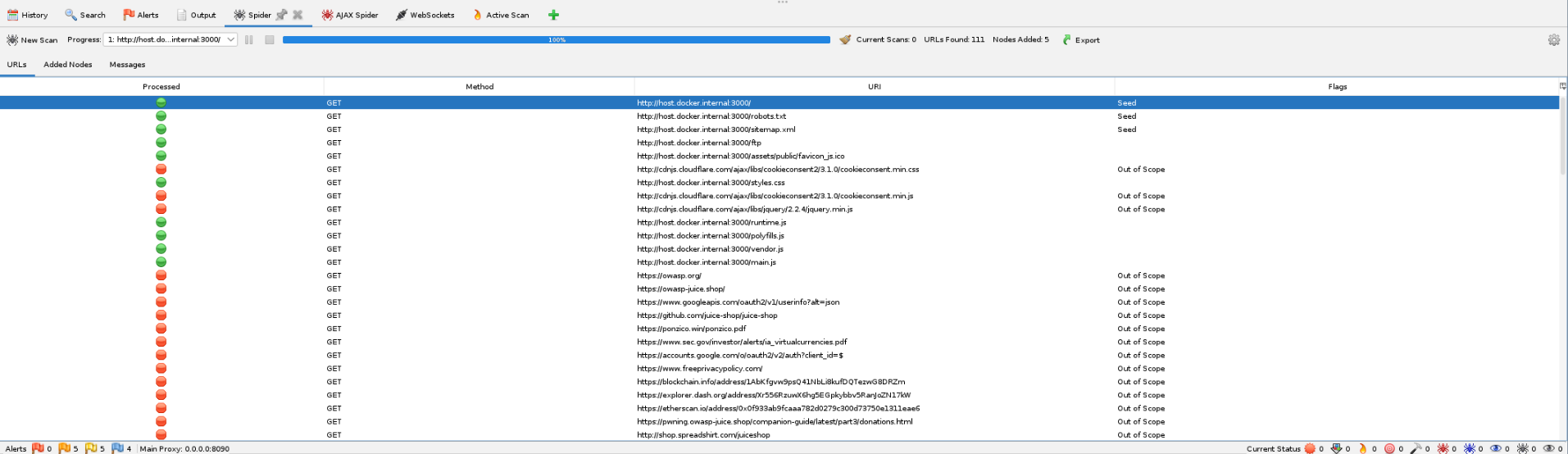1568x454 pixels.
Task: Click the blue eye status icon
Action: coord(1496,448)
